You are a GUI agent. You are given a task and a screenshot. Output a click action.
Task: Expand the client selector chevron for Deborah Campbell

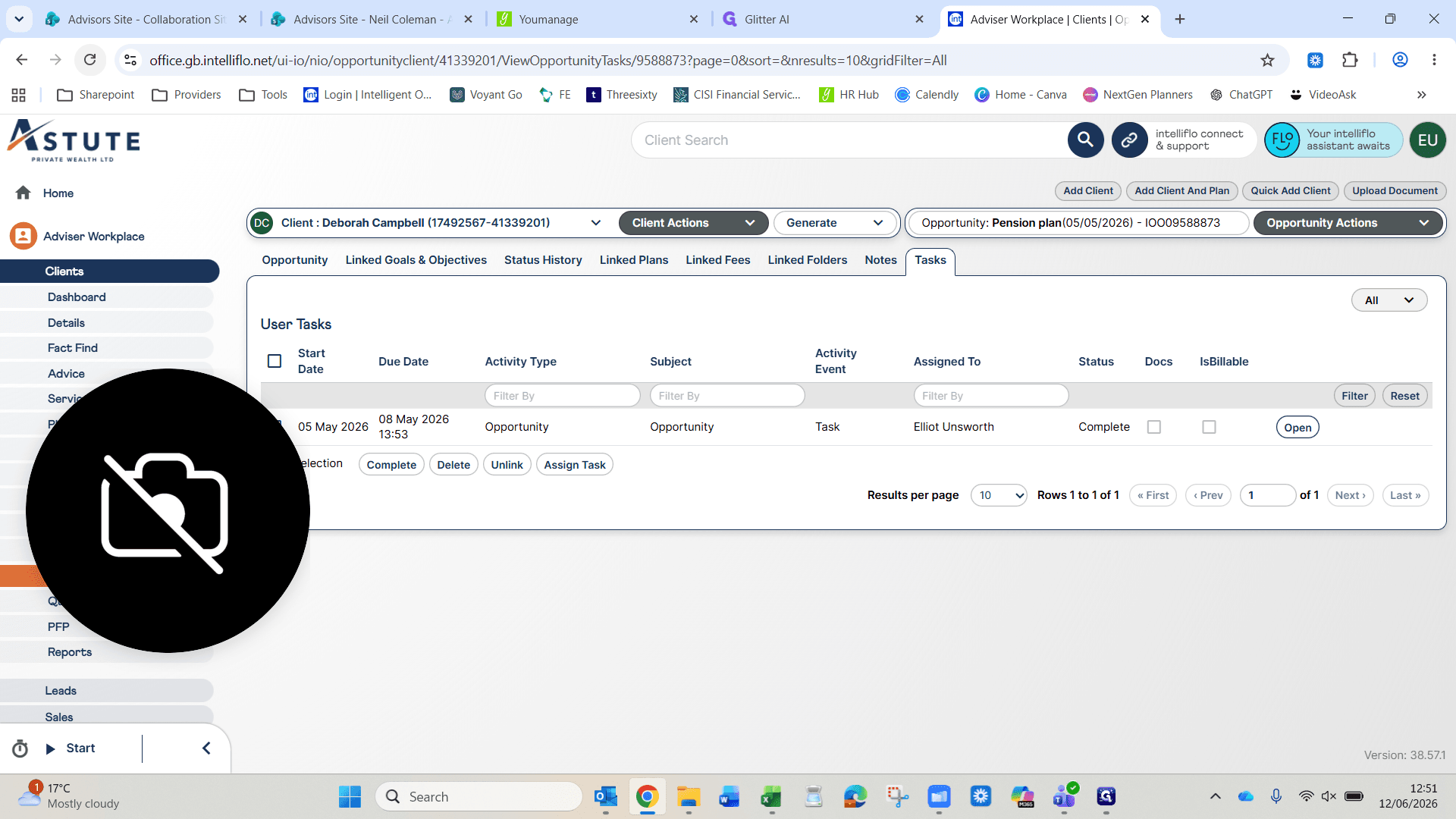coord(596,223)
